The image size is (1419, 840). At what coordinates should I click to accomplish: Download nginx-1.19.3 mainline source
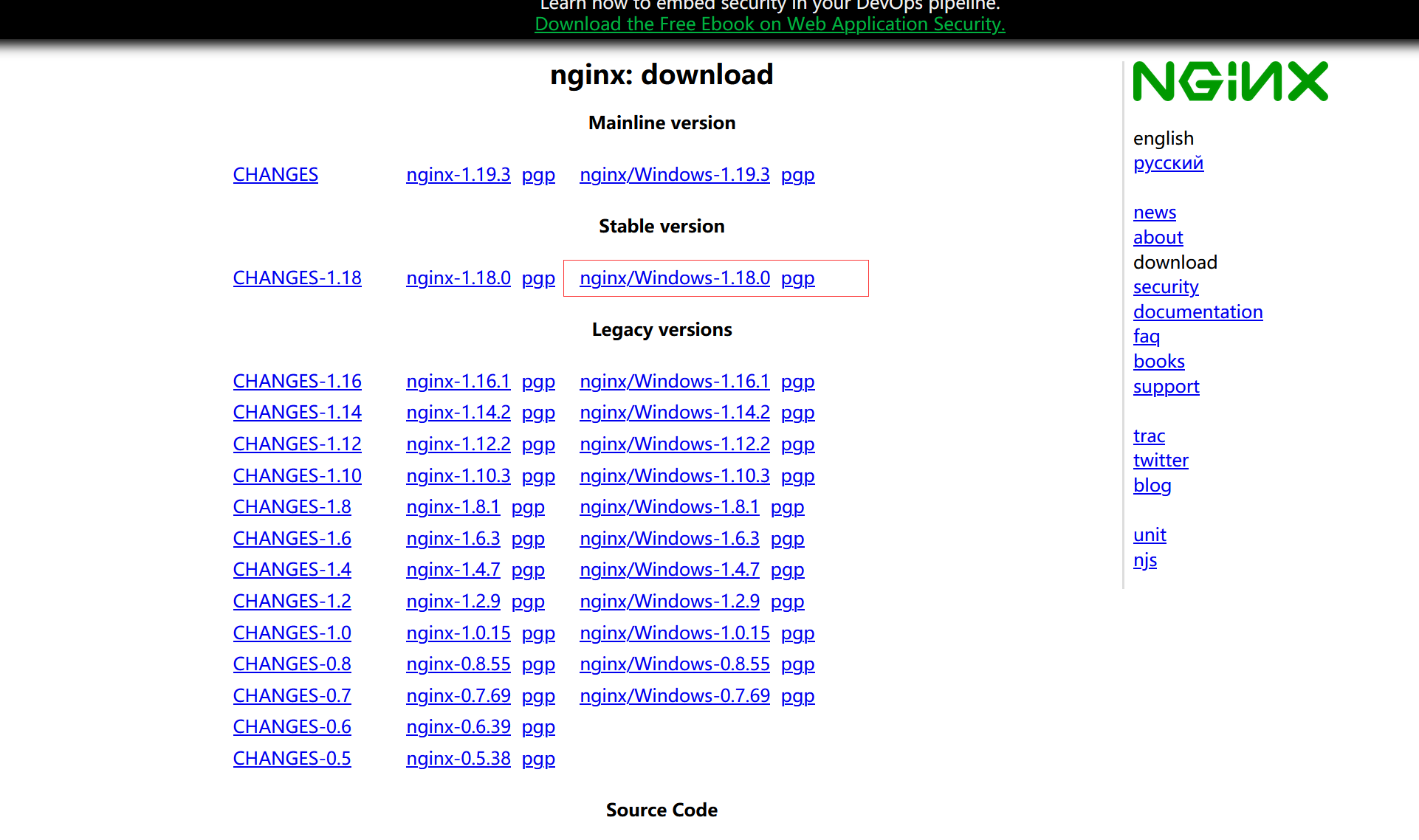tap(458, 175)
